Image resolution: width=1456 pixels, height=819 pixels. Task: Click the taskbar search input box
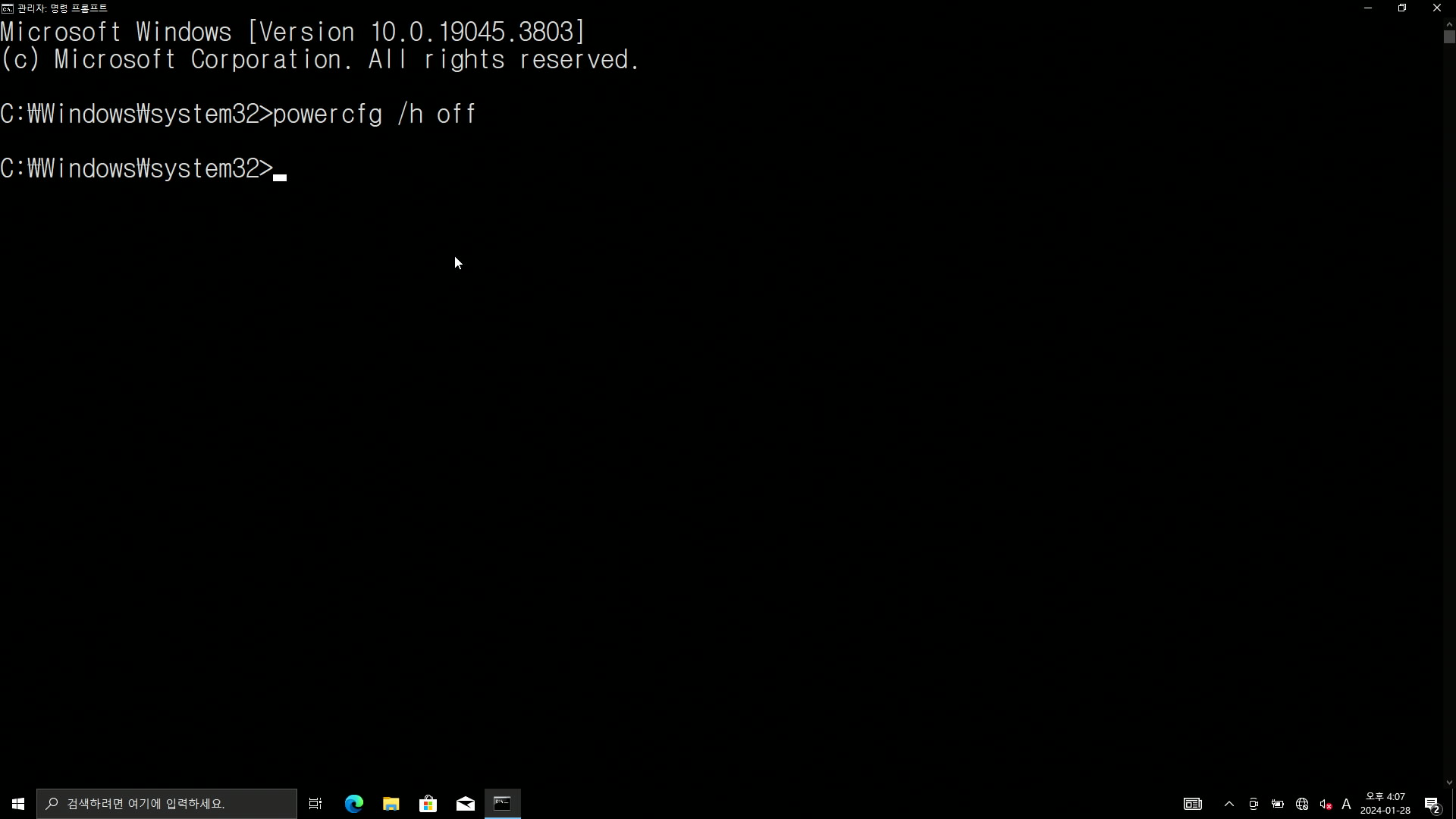click(x=167, y=804)
